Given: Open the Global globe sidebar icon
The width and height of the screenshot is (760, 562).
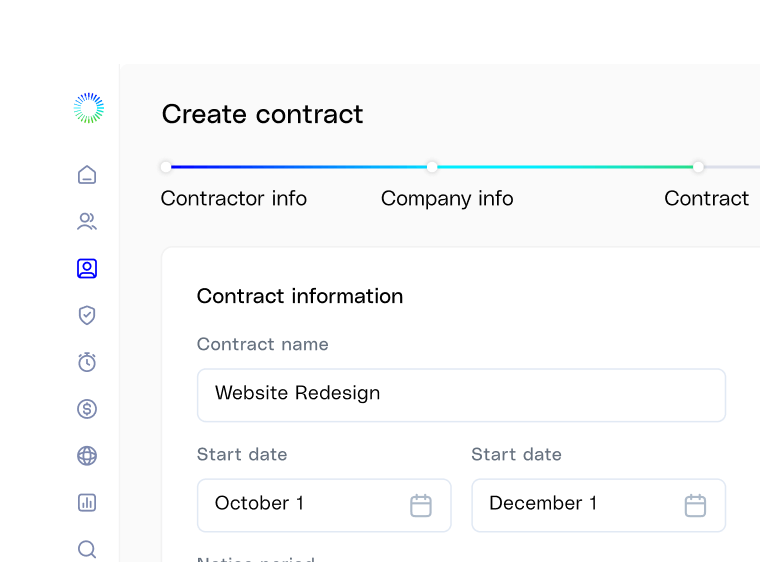Looking at the screenshot, I should 87,456.
